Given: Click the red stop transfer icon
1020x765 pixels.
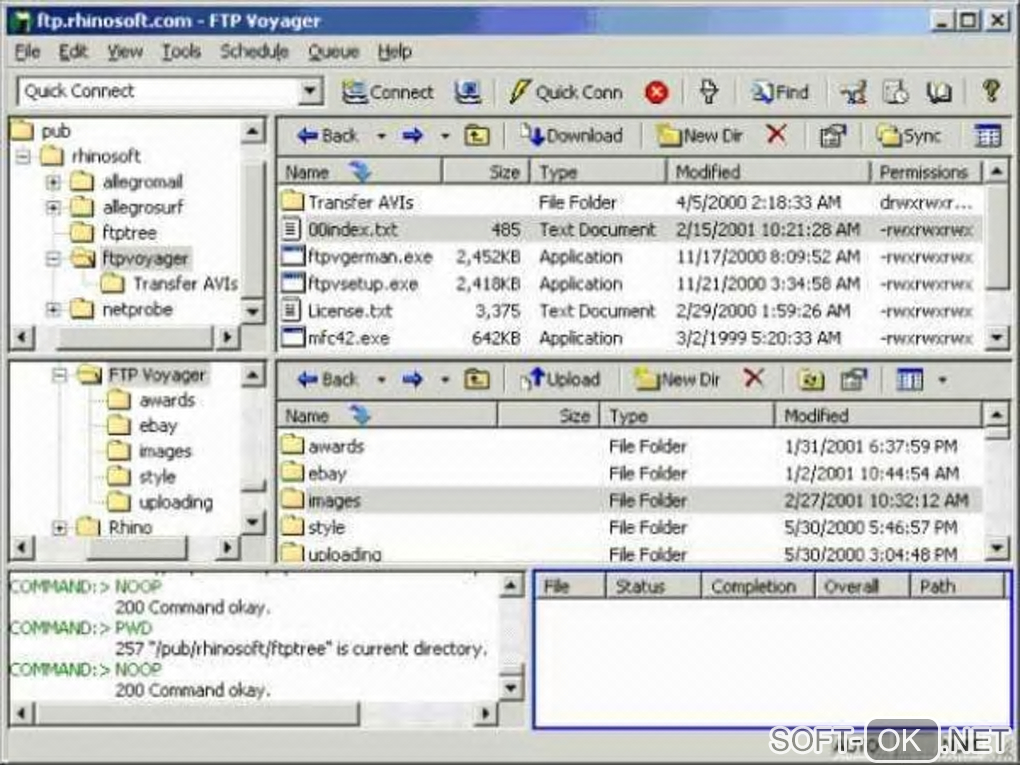Looking at the screenshot, I should pos(656,93).
